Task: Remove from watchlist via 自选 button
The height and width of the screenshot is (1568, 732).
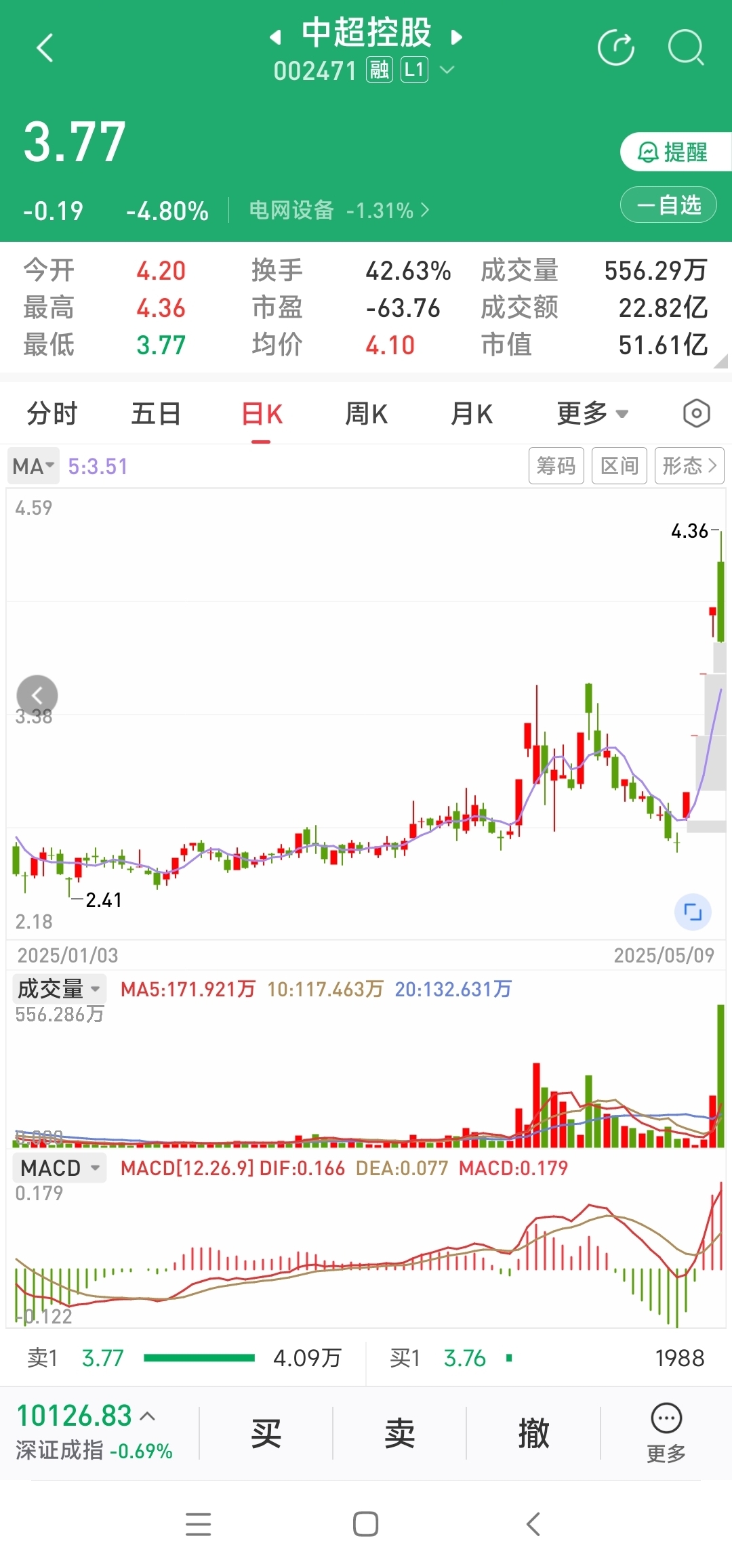Action: (668, 205)
